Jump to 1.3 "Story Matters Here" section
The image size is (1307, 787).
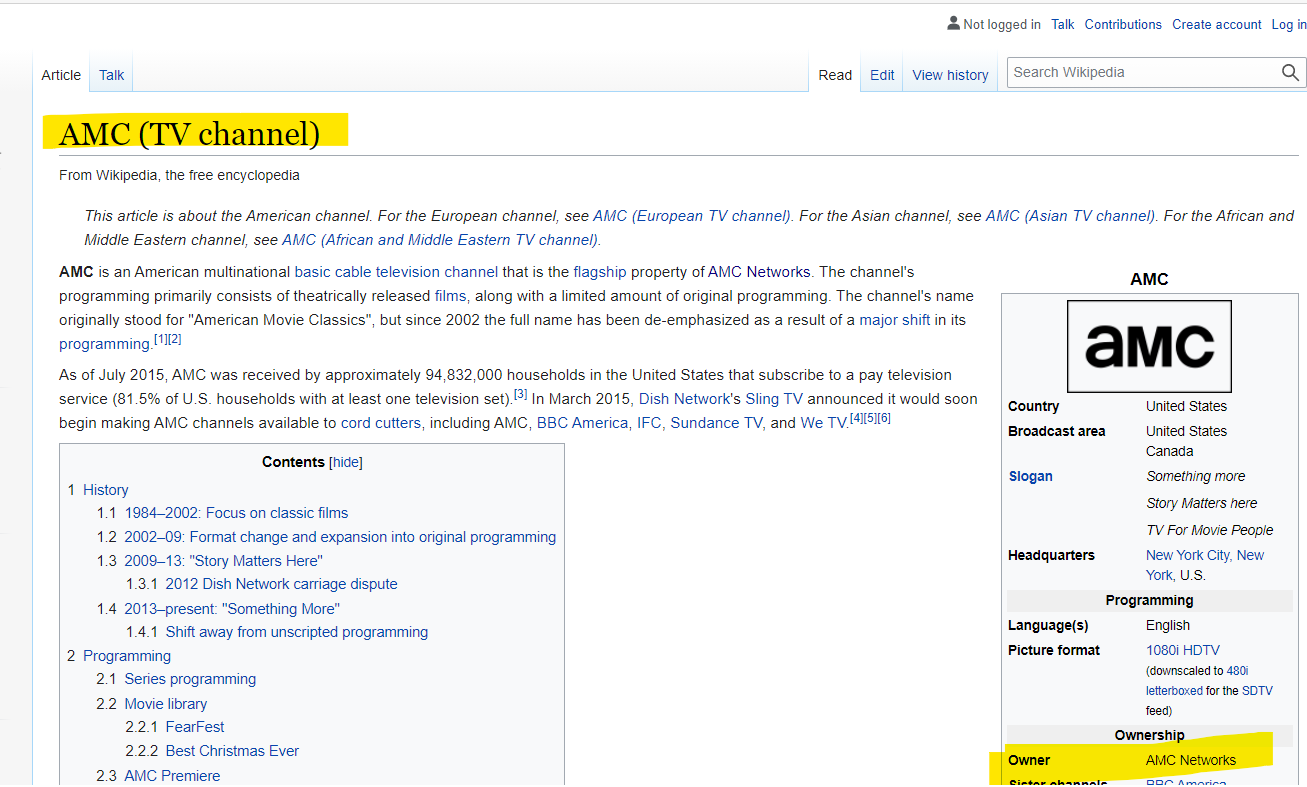tap(209, 561)
